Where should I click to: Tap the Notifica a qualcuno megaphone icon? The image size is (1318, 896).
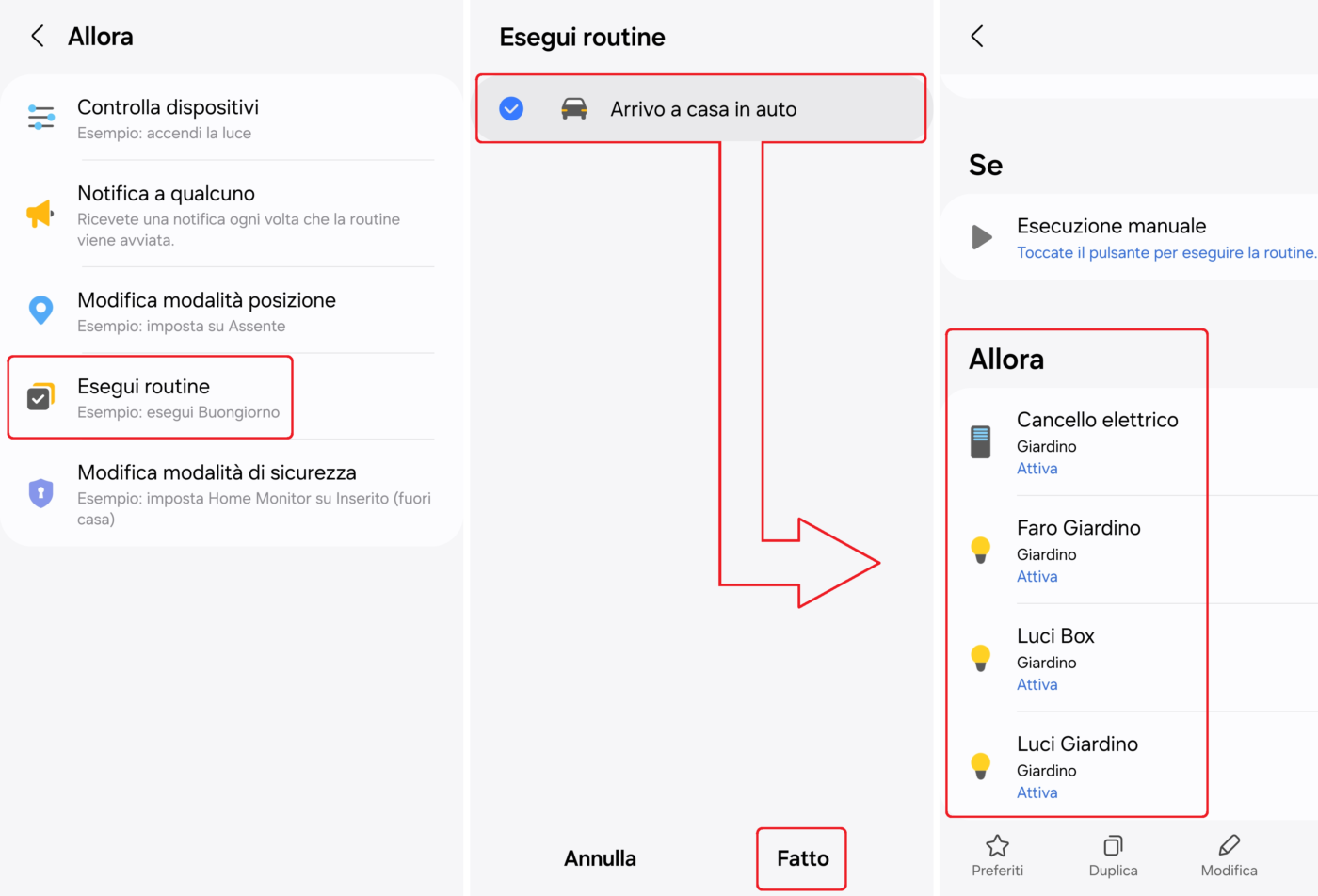tap(40, 214)
